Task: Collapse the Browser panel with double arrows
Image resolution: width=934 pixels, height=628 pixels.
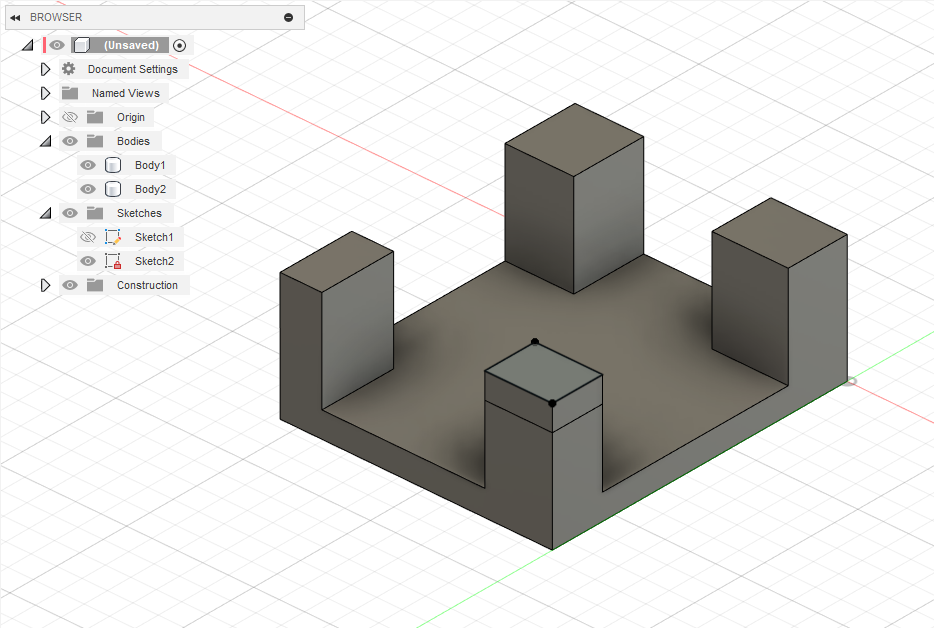Action: point(13,17)
